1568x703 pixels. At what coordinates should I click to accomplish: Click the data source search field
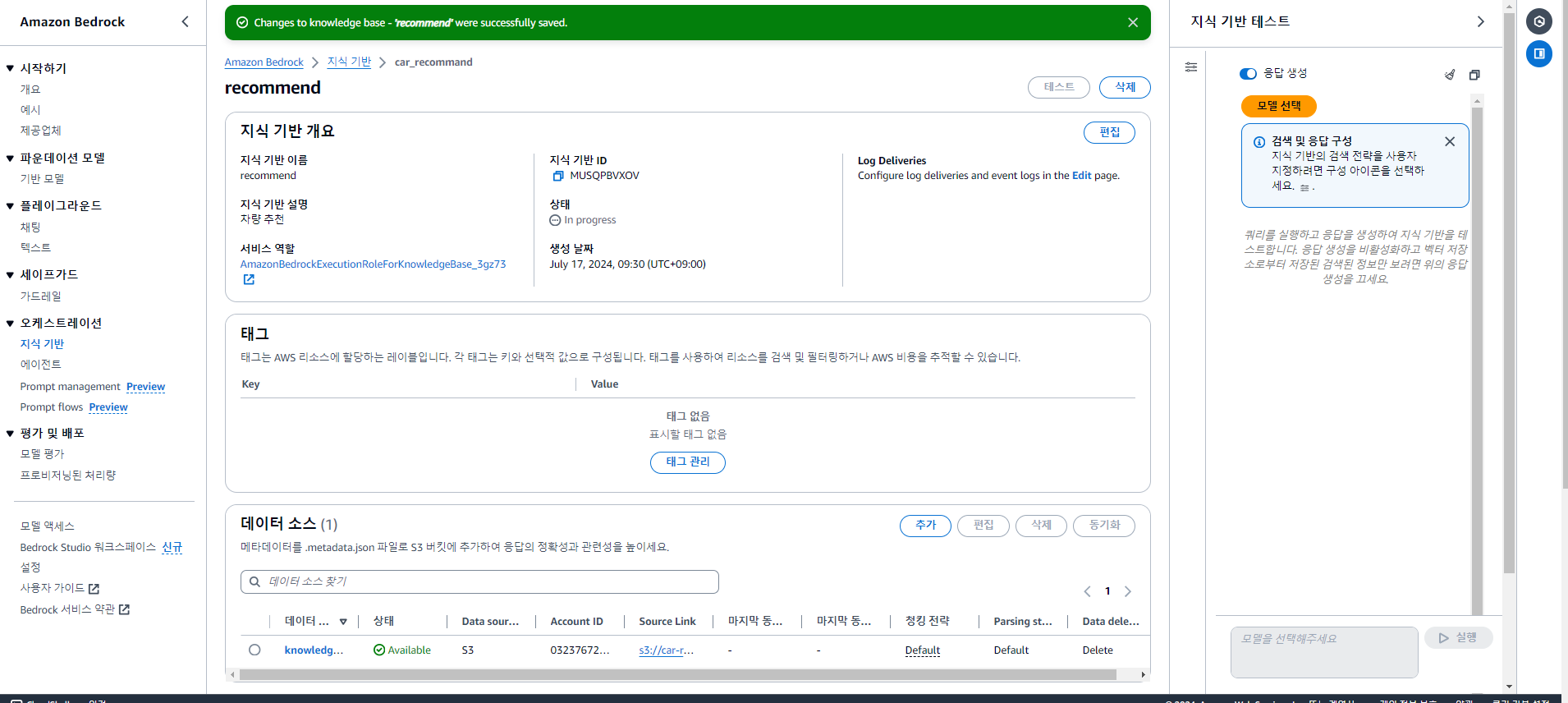tap(479, 581)
